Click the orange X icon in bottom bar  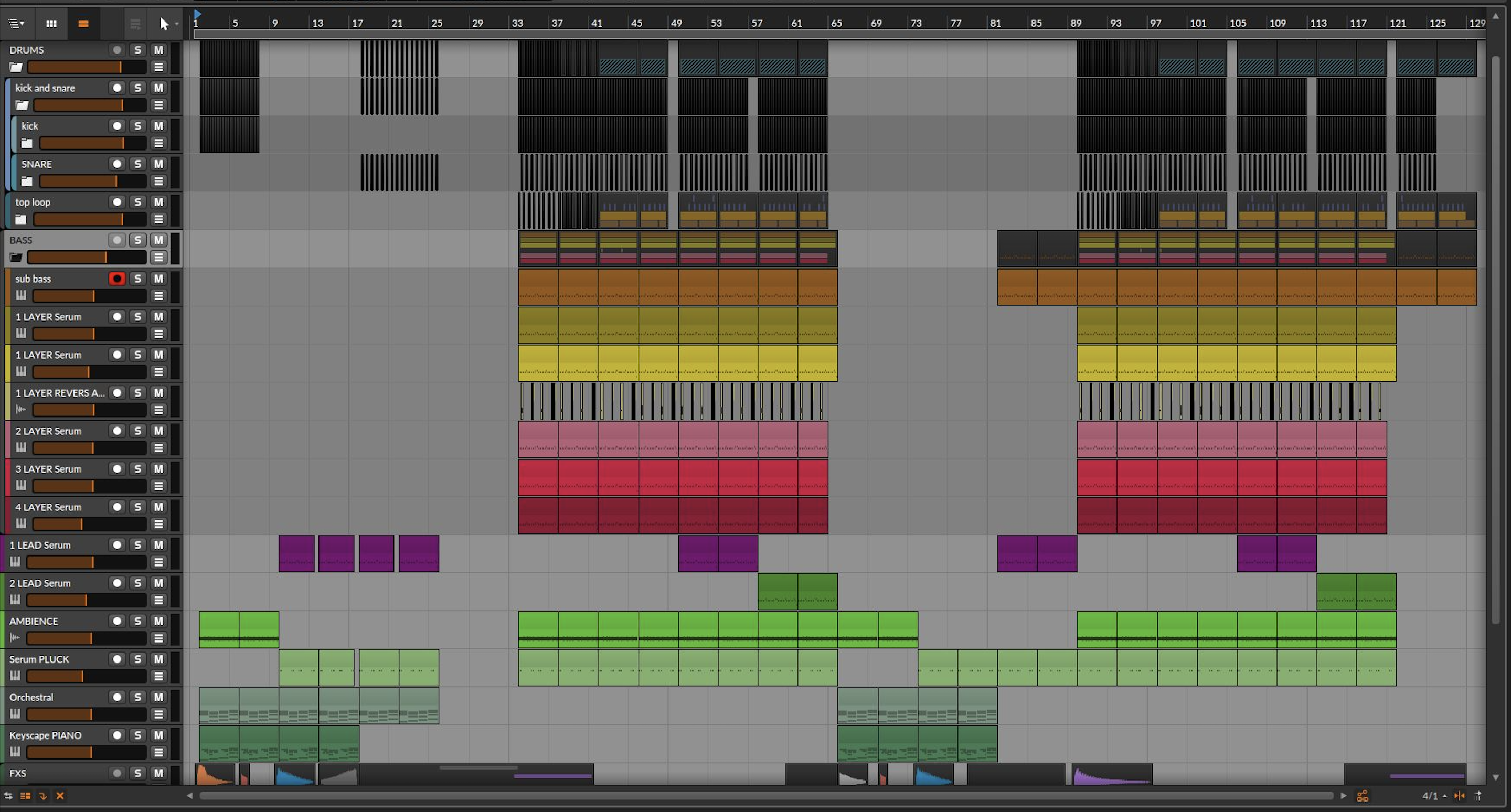[60, 796]
